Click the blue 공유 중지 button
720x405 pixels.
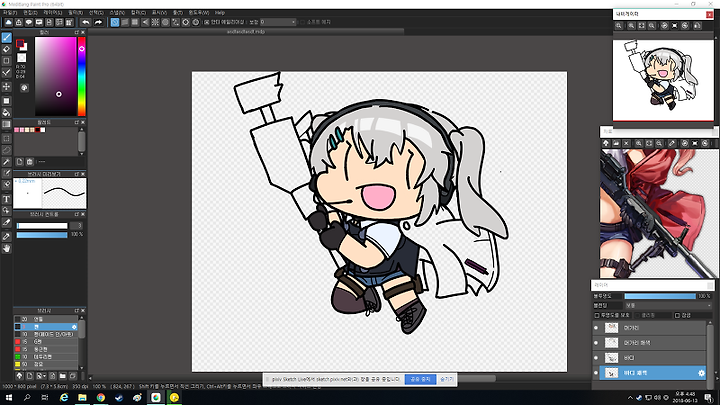pyautogui.click(x=420, y=379)
